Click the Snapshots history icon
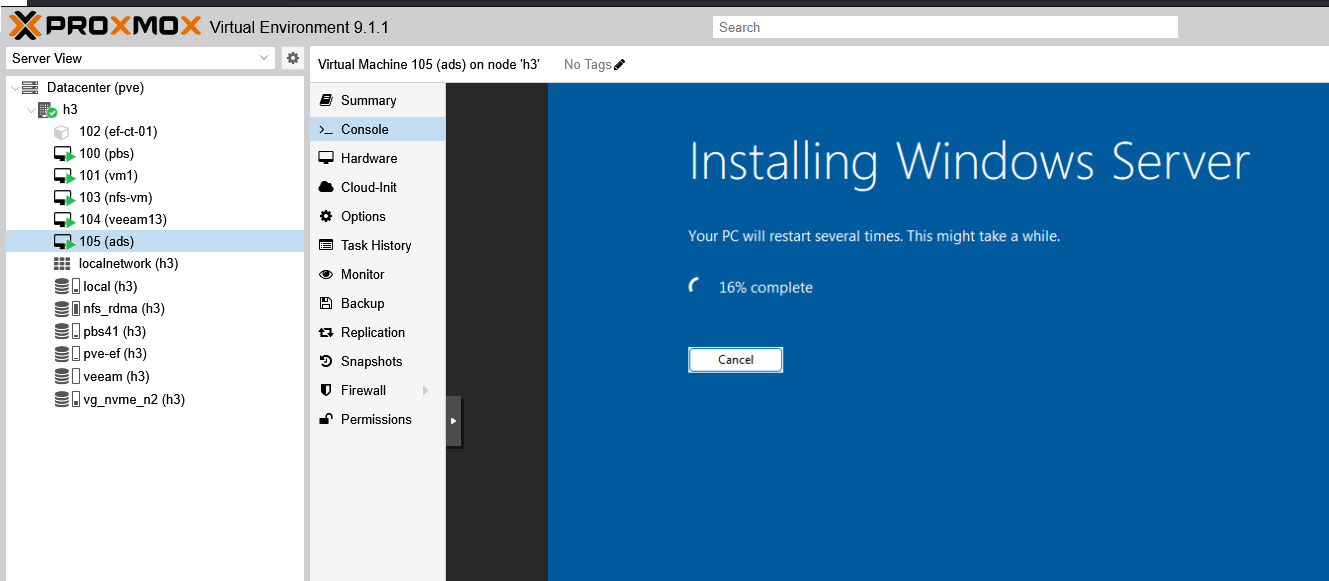 click(x=325, y=361)
